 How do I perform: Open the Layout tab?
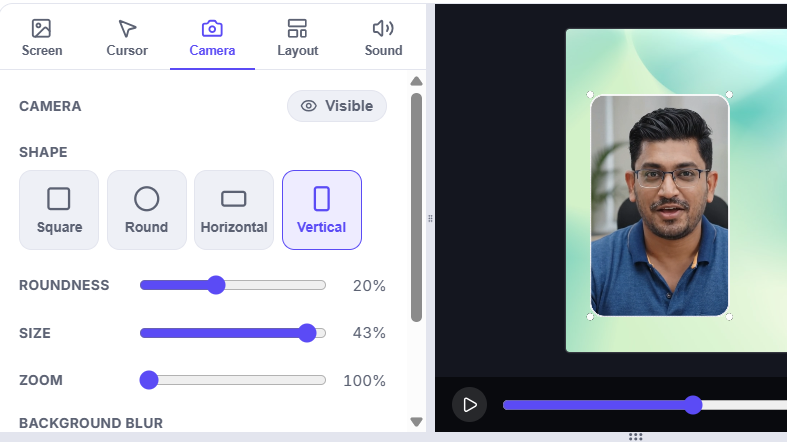coord(298,38)
